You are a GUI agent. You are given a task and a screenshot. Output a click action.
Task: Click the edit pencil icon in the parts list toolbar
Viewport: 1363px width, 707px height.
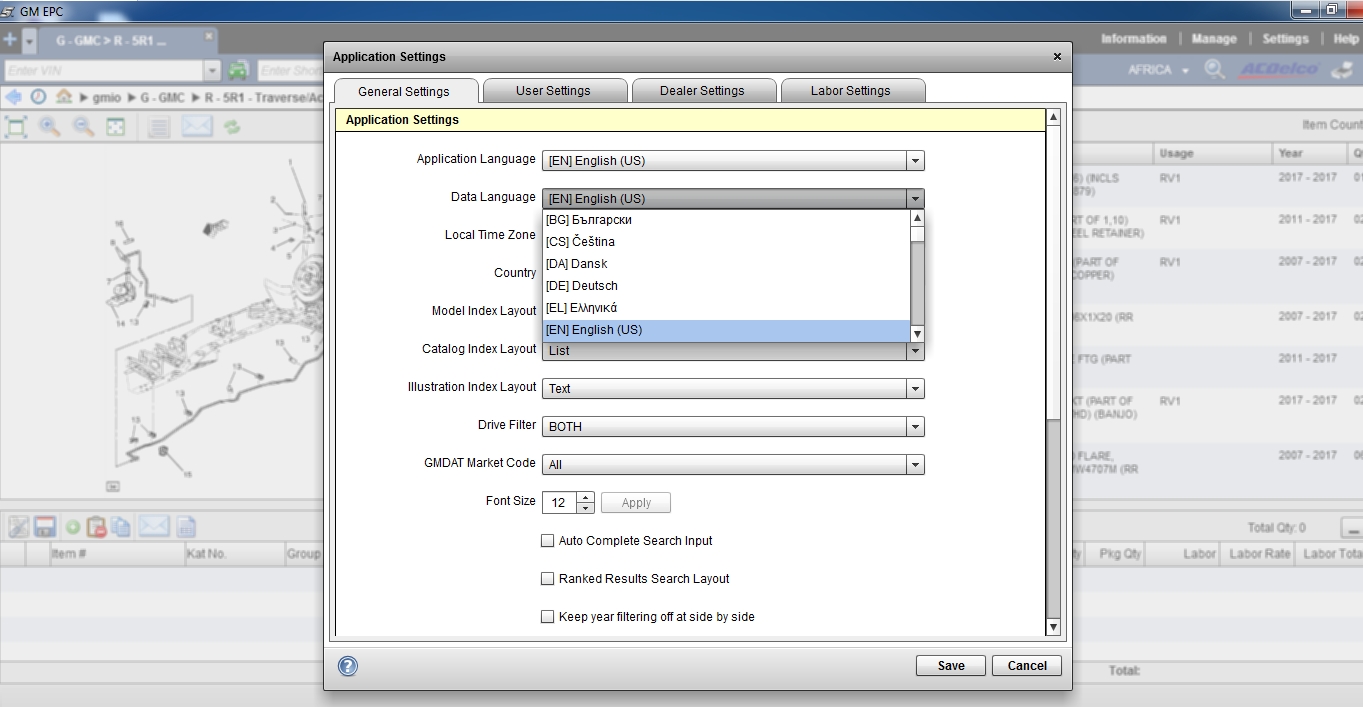[18, 527]
